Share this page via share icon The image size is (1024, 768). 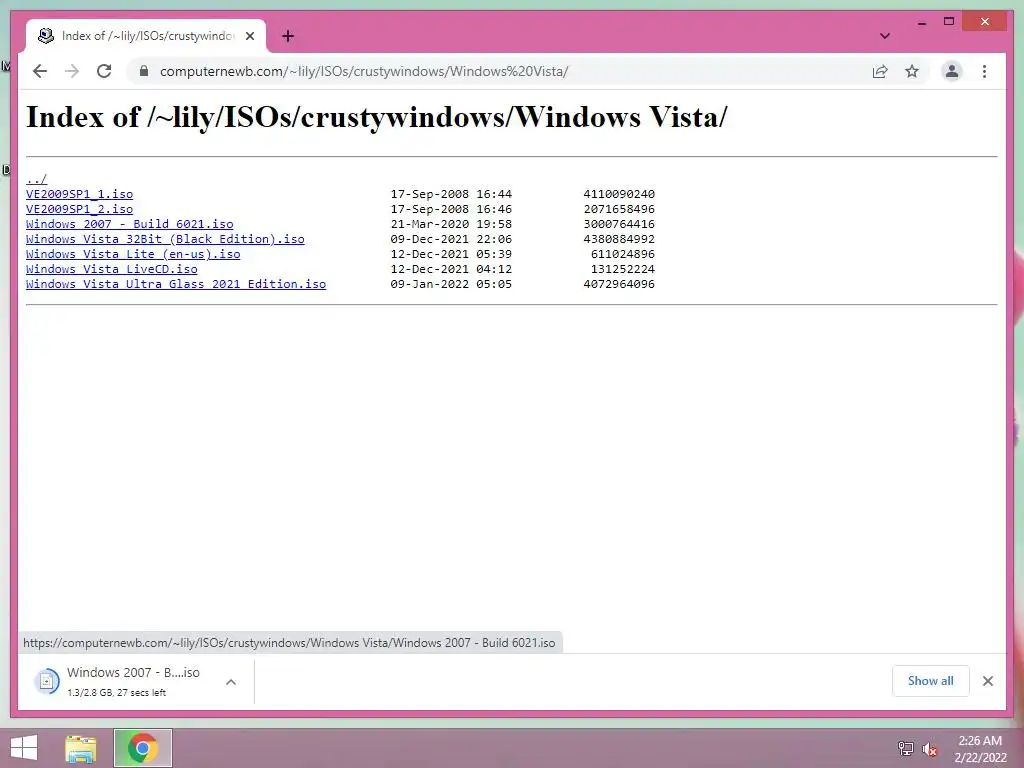880,71
